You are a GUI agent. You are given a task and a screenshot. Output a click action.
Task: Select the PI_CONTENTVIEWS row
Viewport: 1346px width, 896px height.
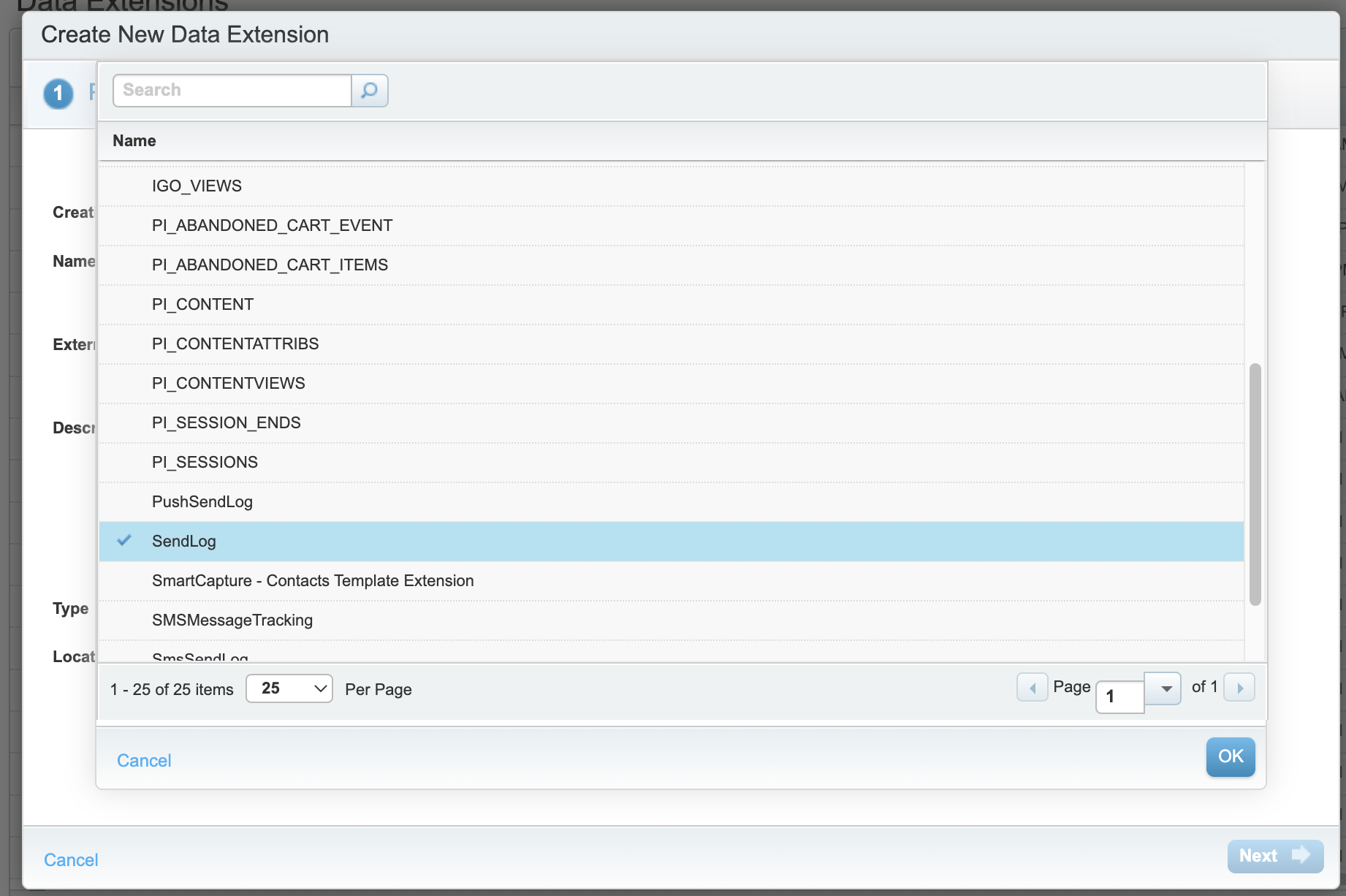[671, 384]
